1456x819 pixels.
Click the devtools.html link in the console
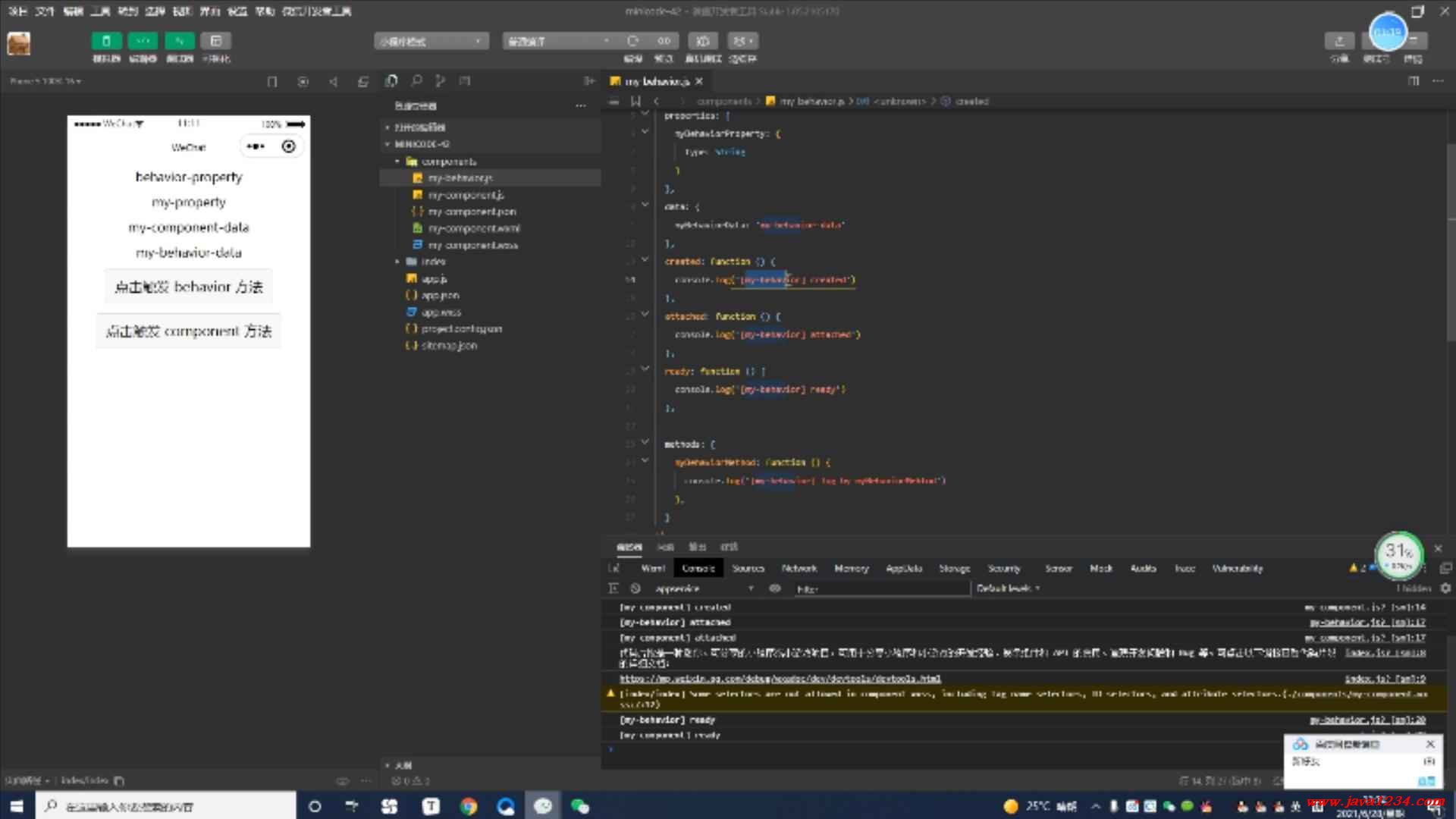[780, 679]
